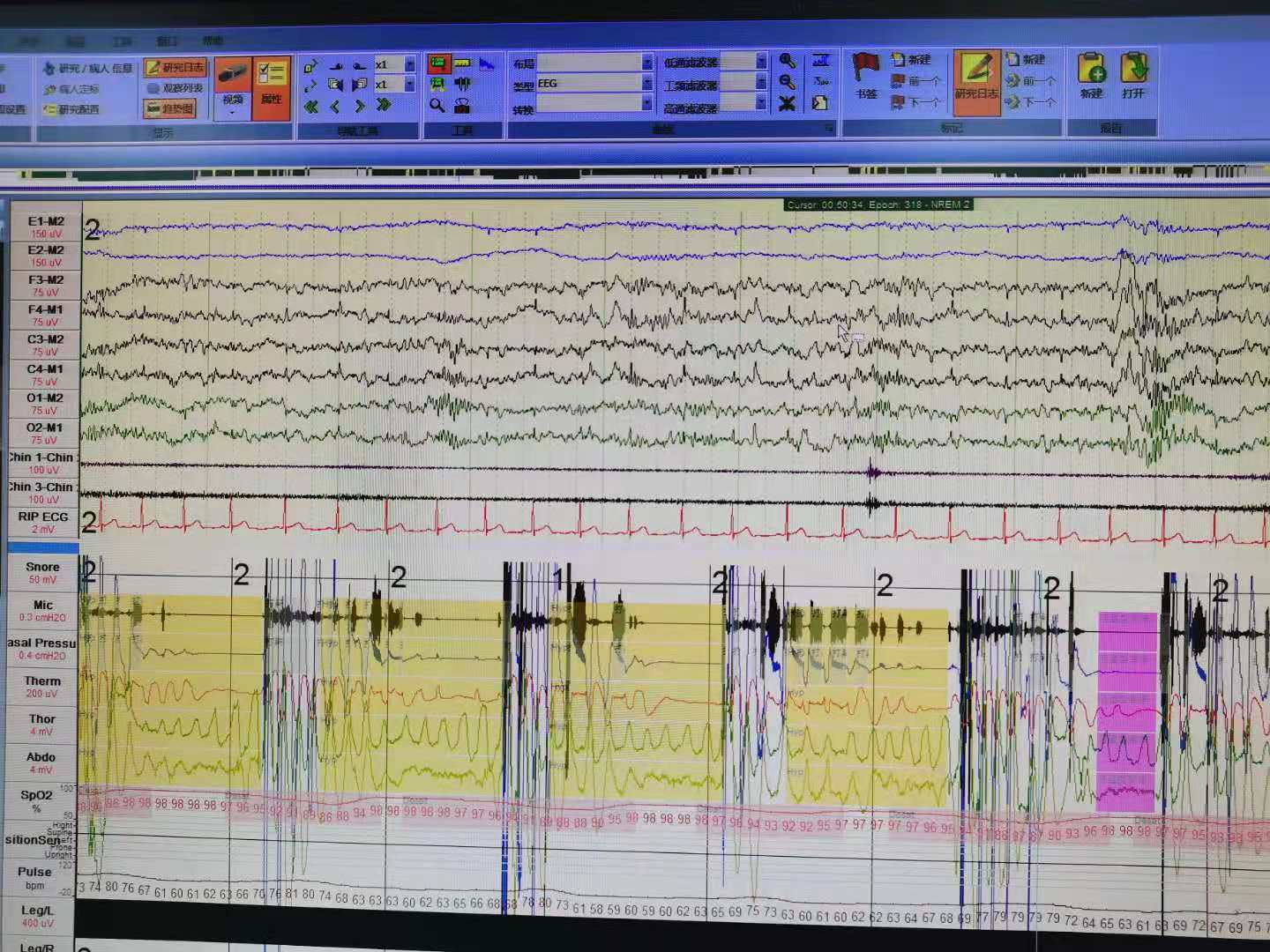Toggle the 属性 properties panel button

coord(272,85)
